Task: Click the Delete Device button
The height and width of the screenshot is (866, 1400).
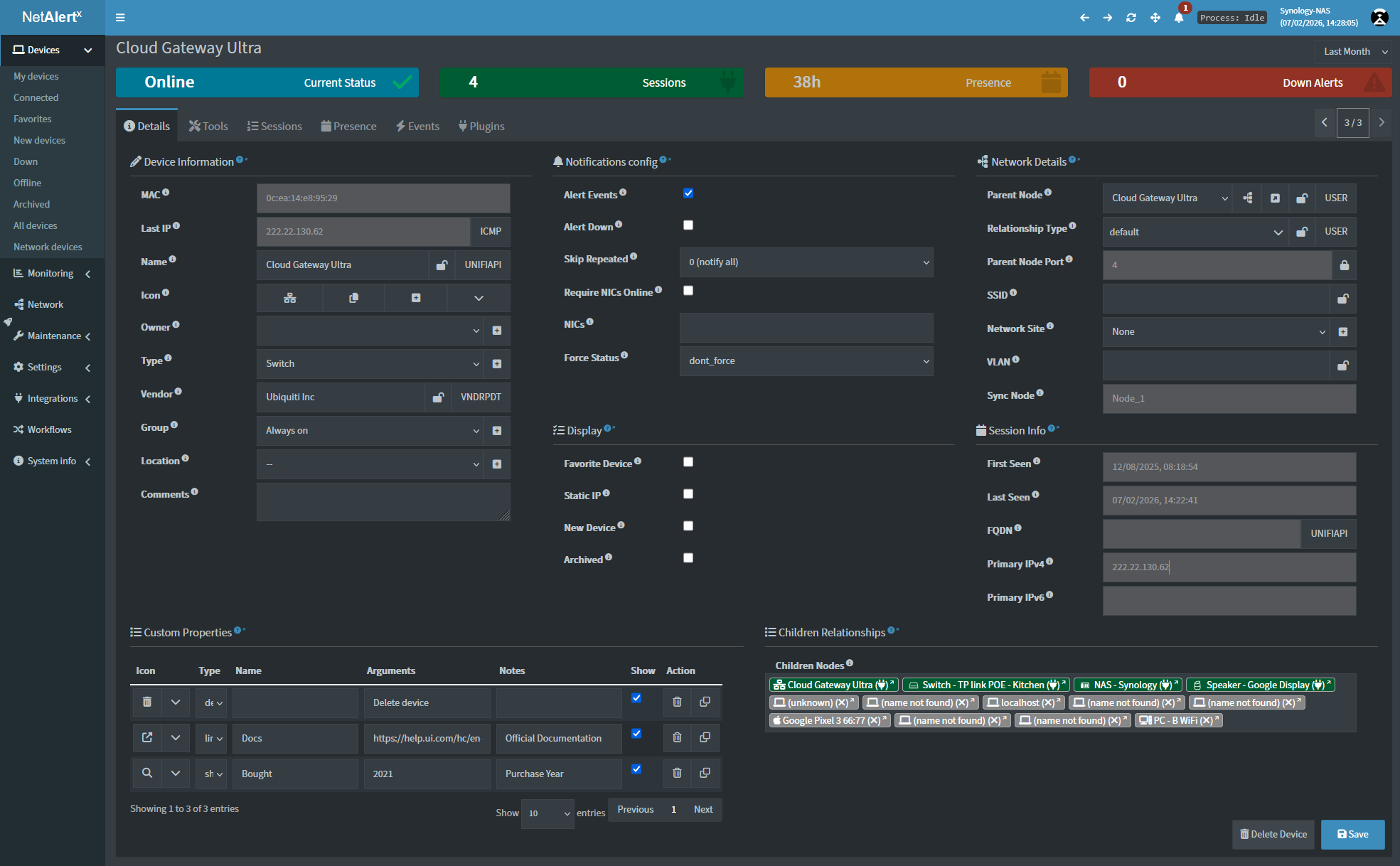Action: point(1273,835)
